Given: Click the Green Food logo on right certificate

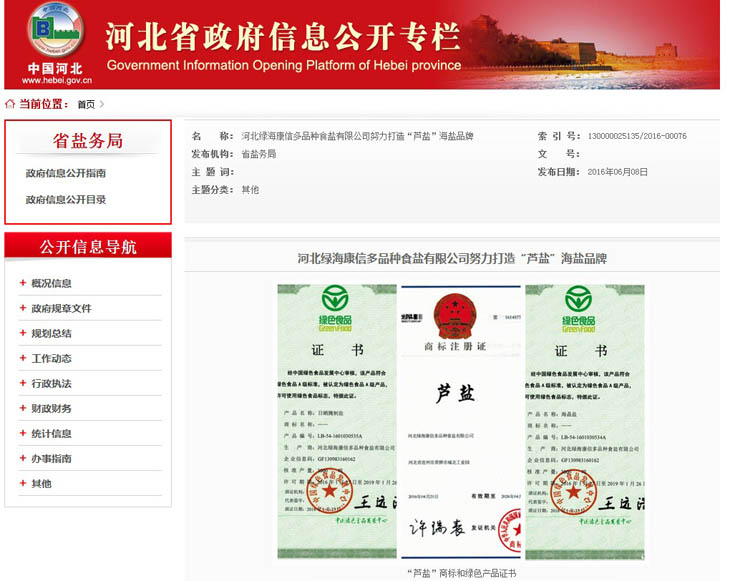Looking at the screenshot, I should [578, 309].
